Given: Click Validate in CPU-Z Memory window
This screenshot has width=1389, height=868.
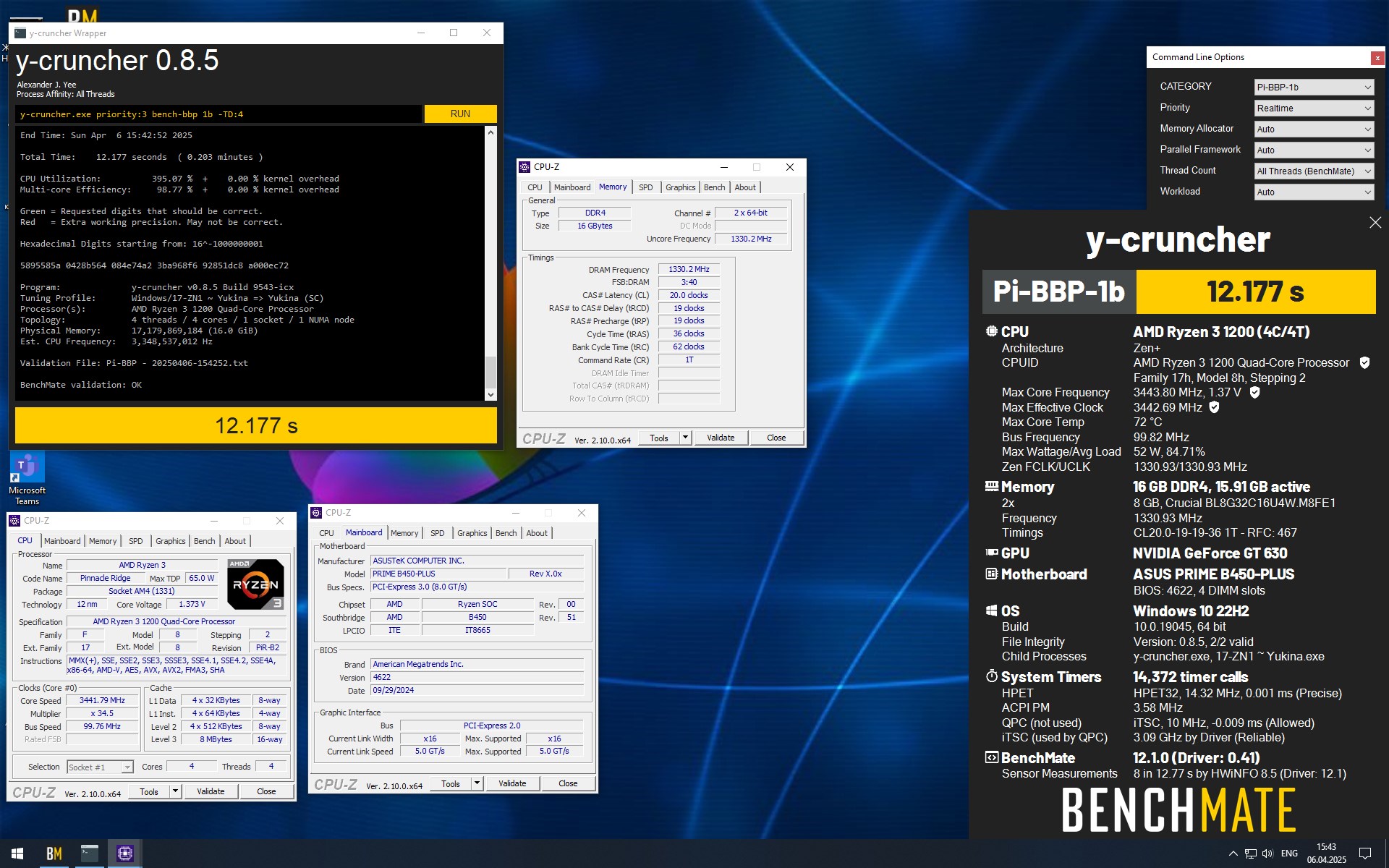Looking at the screenshot, I should [x=721, y=438].
